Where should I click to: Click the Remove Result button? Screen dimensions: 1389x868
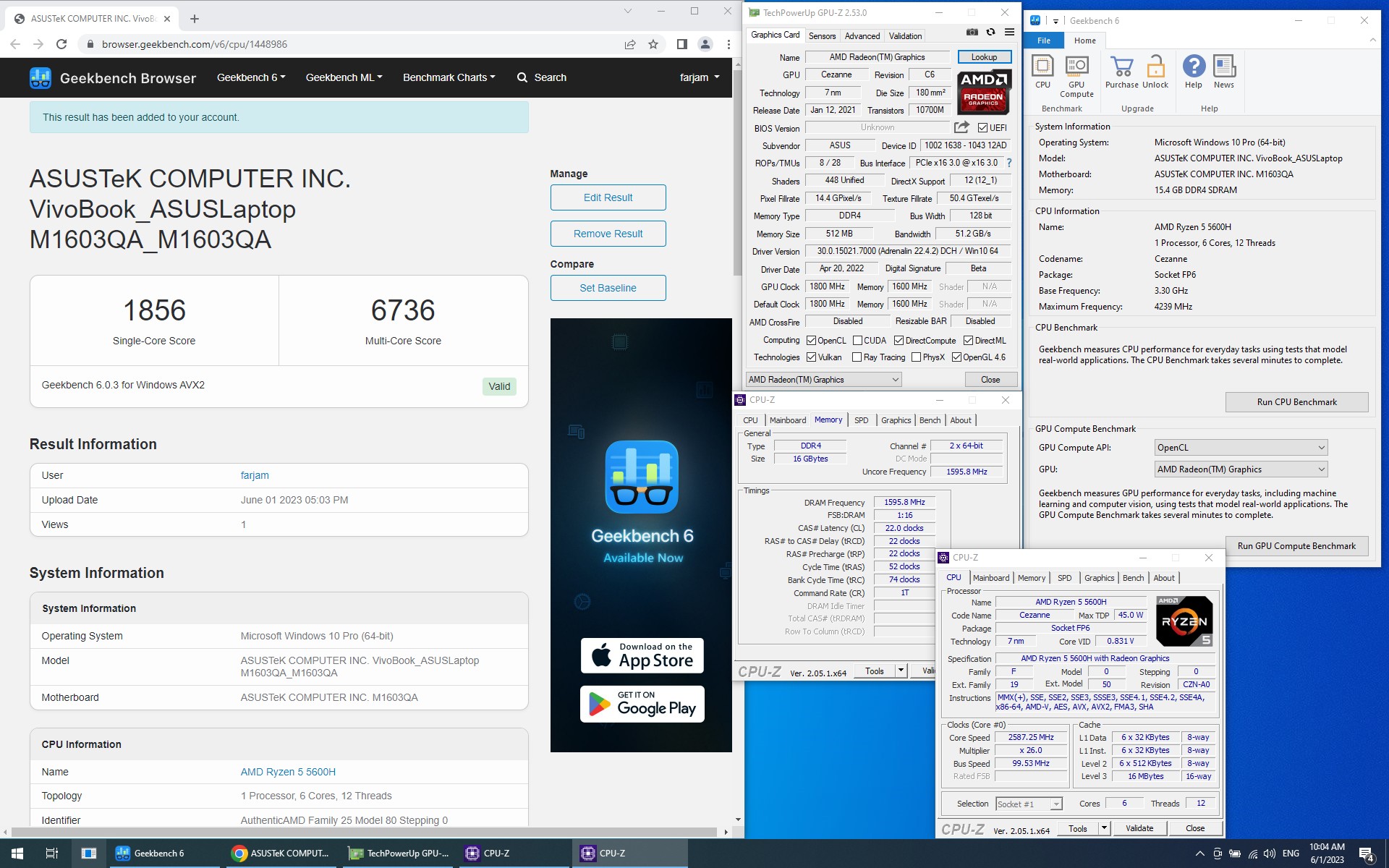[608, 234]
